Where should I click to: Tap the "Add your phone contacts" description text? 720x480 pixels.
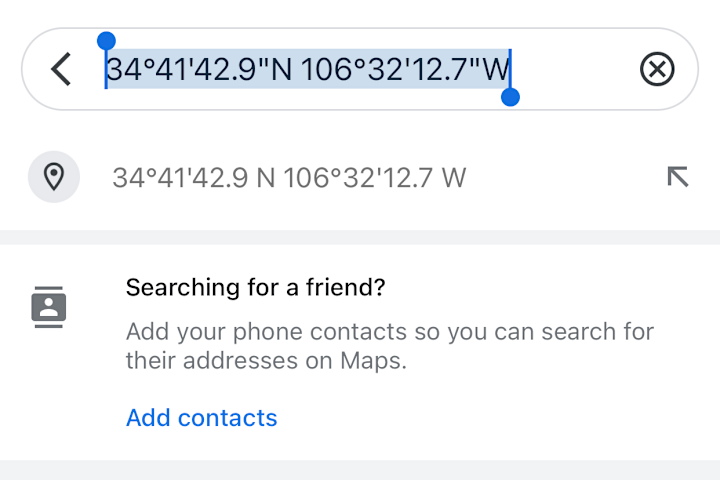389,346
